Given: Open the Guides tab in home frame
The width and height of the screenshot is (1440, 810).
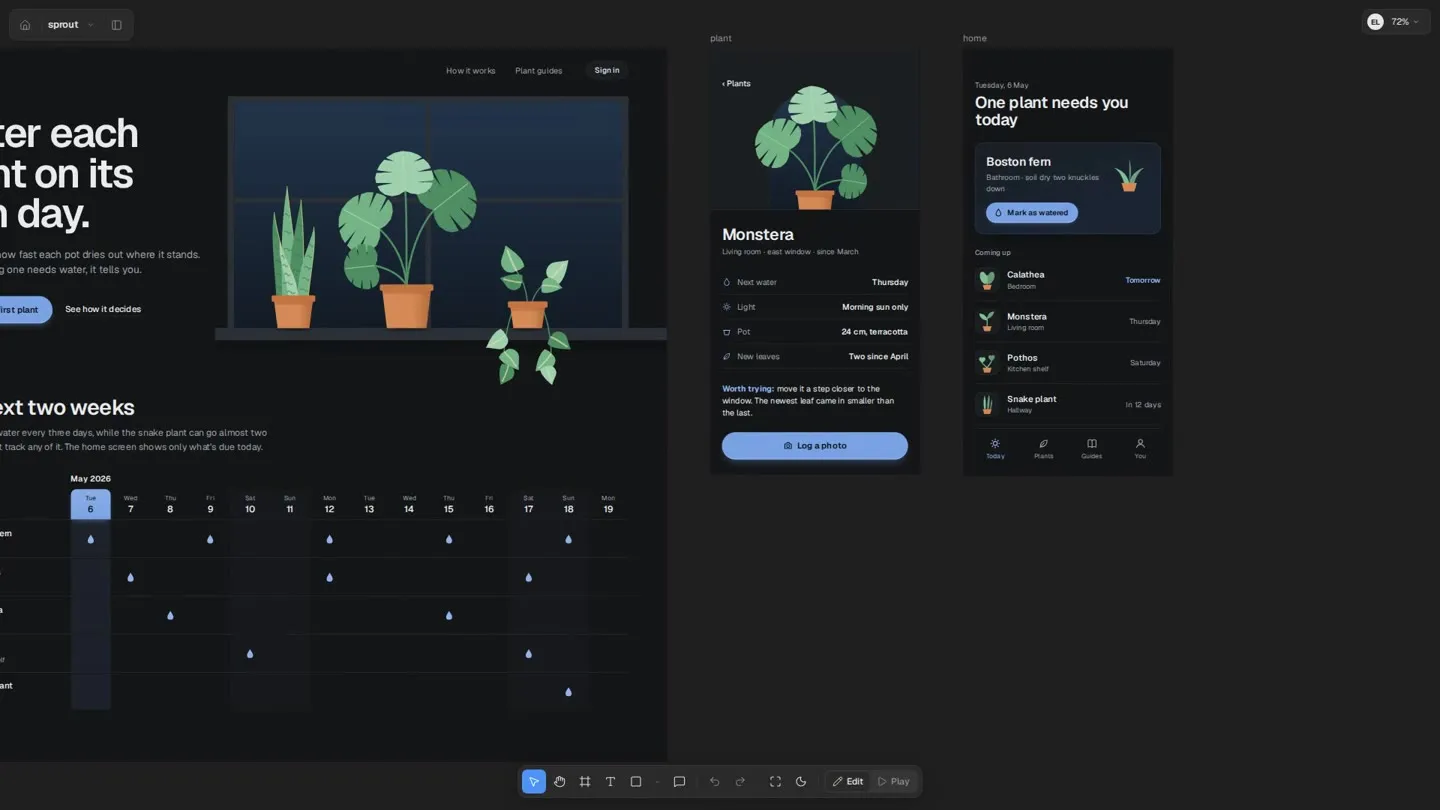Looking at the screenshot, I should (x=1091, y=449).
